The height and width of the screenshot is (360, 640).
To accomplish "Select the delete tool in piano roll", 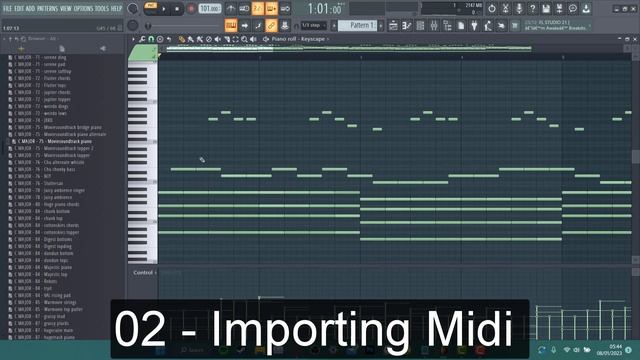I will (209, 39).
